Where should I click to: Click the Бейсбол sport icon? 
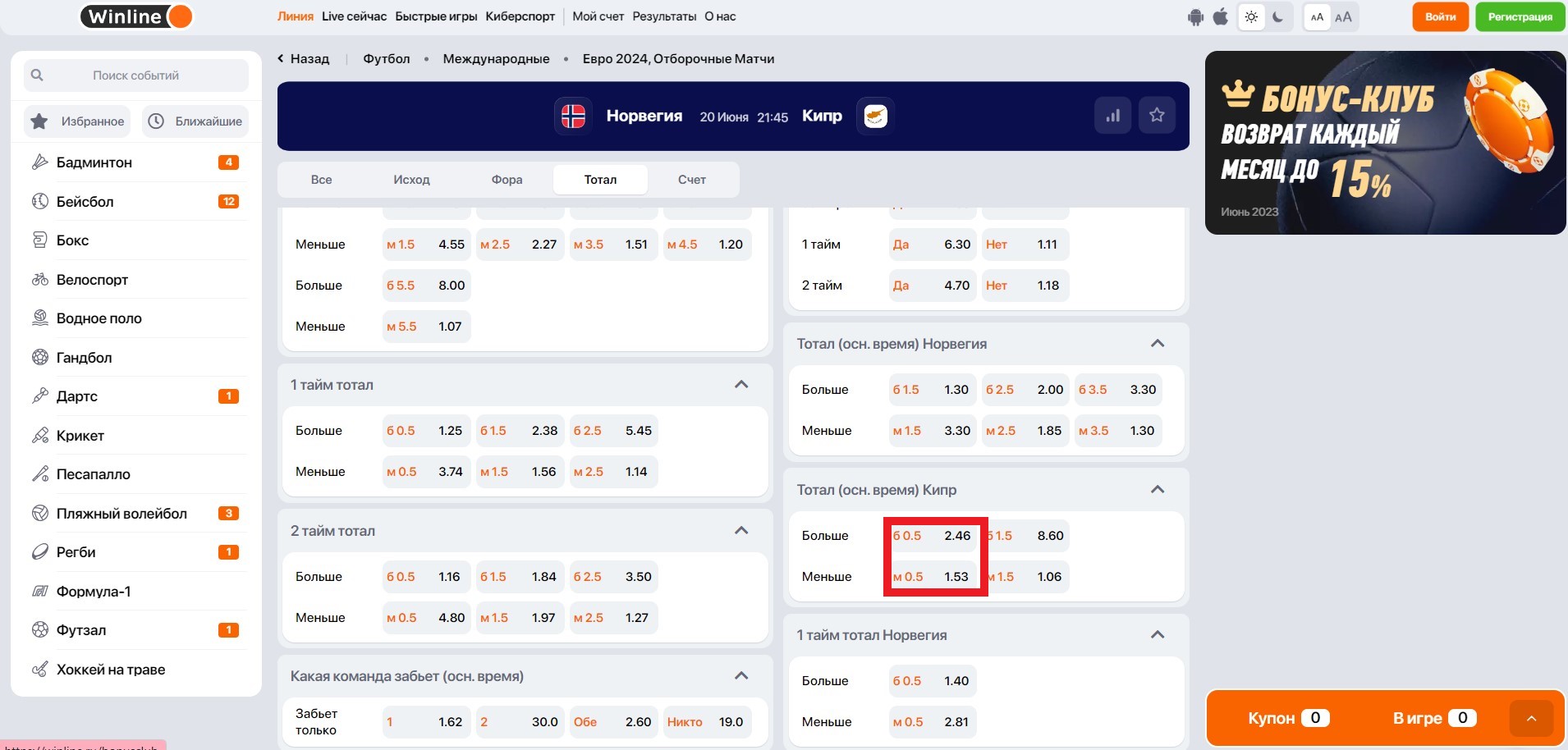[x=39, y=201]
